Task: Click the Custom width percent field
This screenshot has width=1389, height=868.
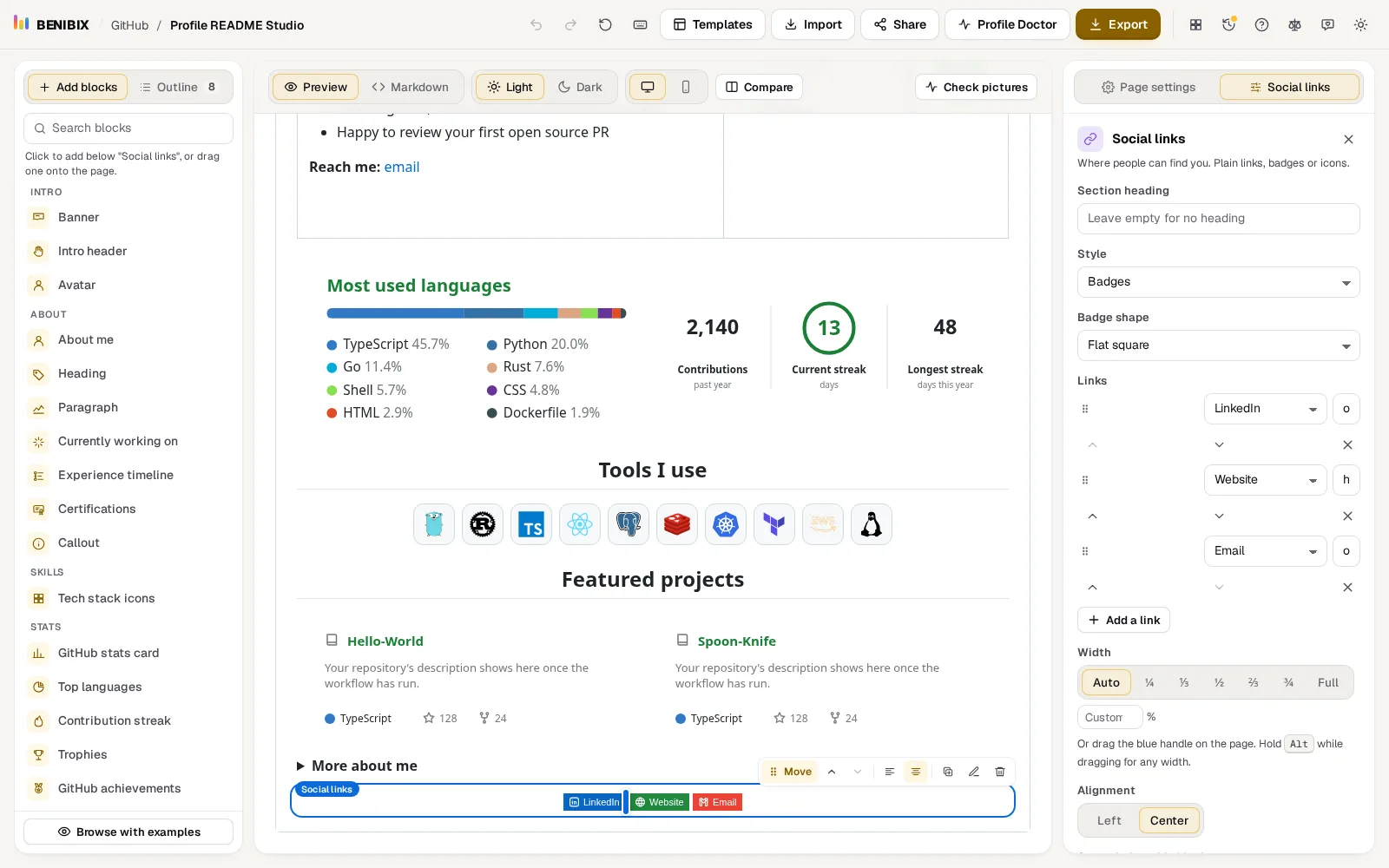Action: point(1109,717)
